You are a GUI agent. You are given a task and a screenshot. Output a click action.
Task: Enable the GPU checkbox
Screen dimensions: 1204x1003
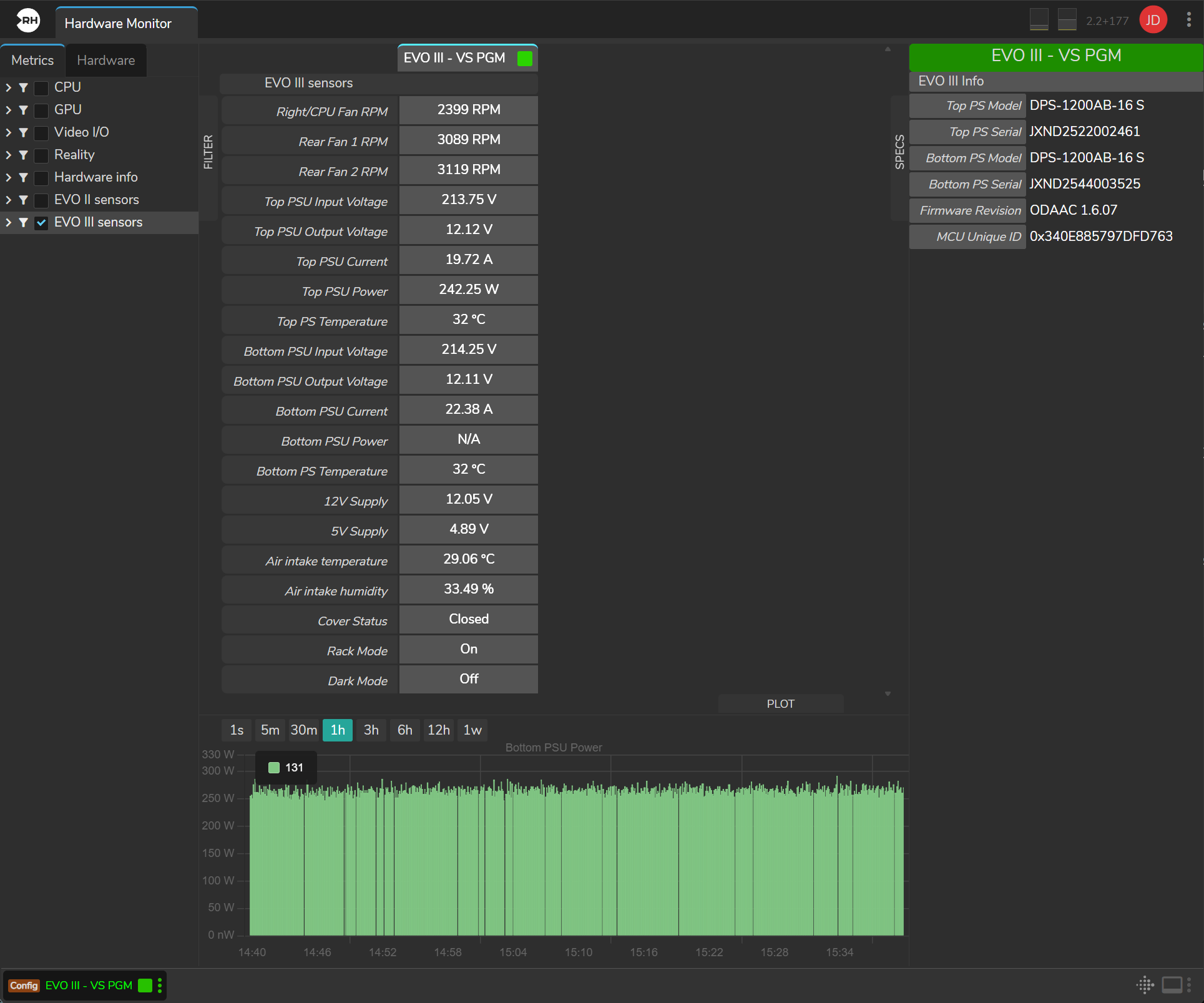(x=41, y=110)
